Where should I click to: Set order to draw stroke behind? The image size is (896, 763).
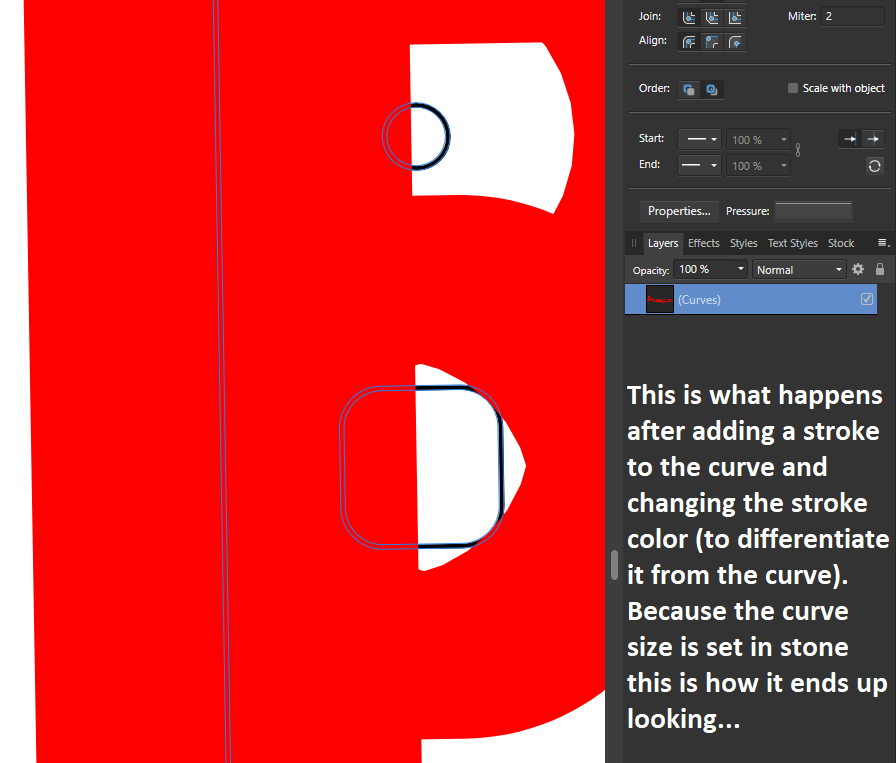(689, 90)
